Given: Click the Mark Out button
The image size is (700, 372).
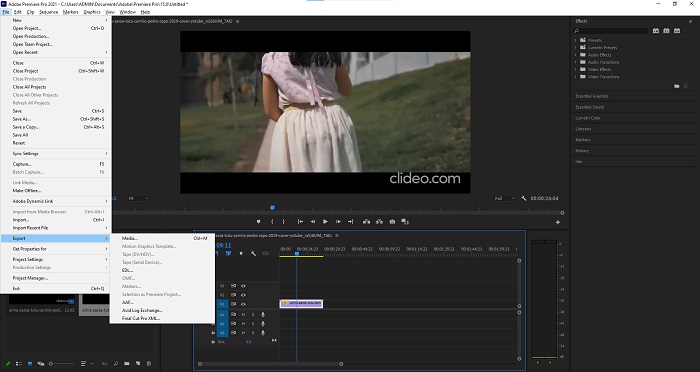Looking at the screenshot, I should click(283, 222).
